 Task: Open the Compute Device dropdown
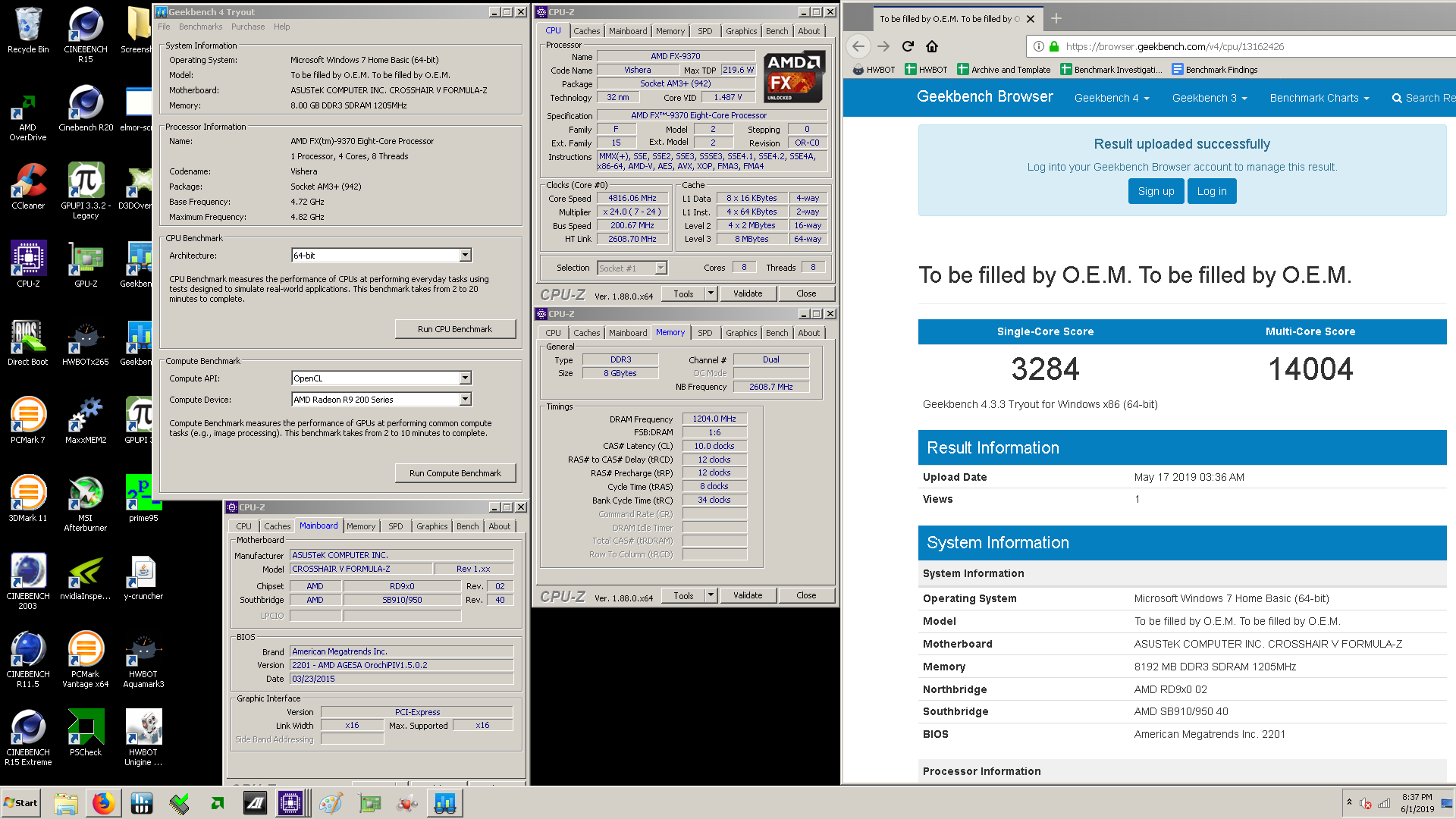click(465, 399)
